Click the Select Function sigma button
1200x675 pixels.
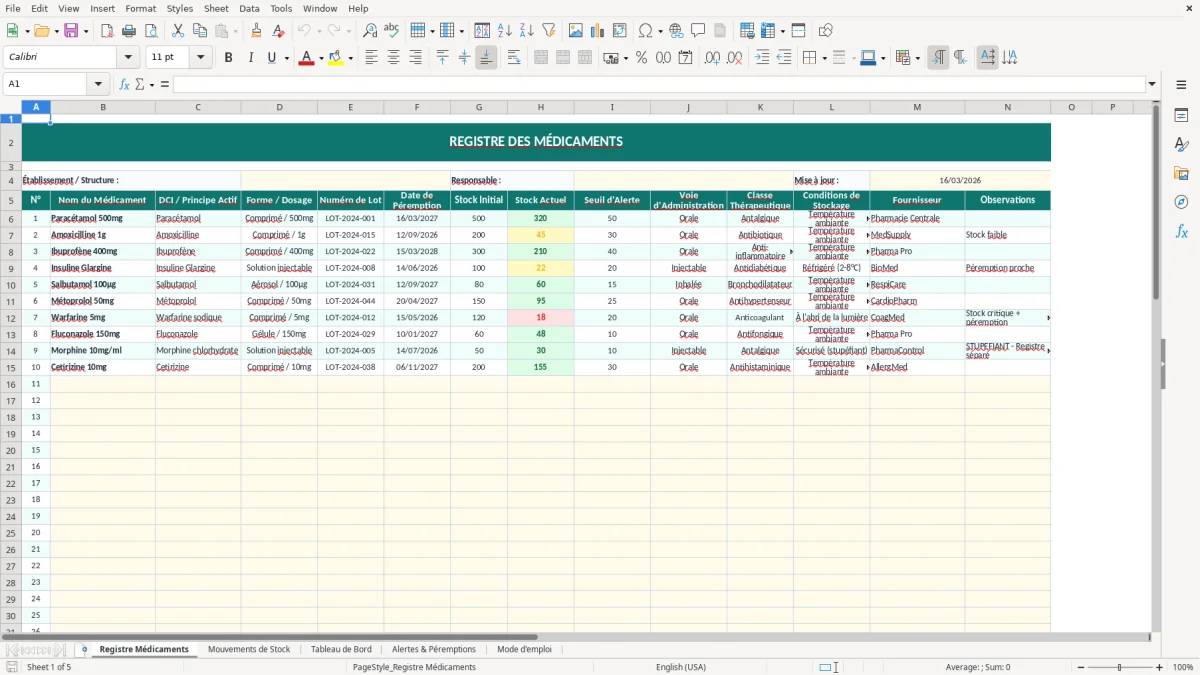click(139, 84)
